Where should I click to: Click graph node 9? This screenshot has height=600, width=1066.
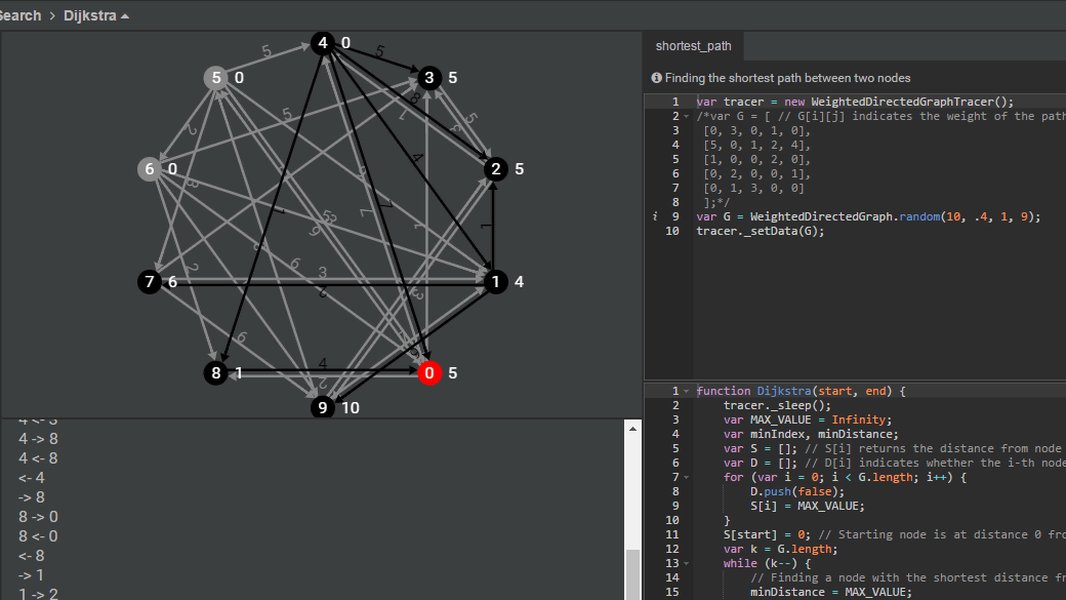click(323, 407)
